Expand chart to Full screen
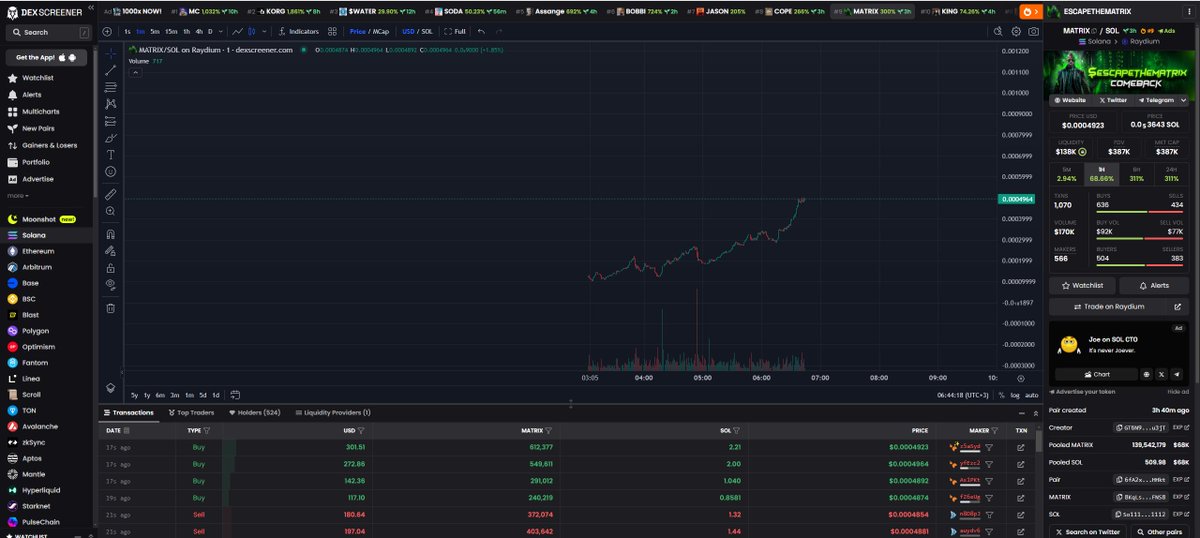1200x538 pixels. pyautogui.click(x=455, y=31)
